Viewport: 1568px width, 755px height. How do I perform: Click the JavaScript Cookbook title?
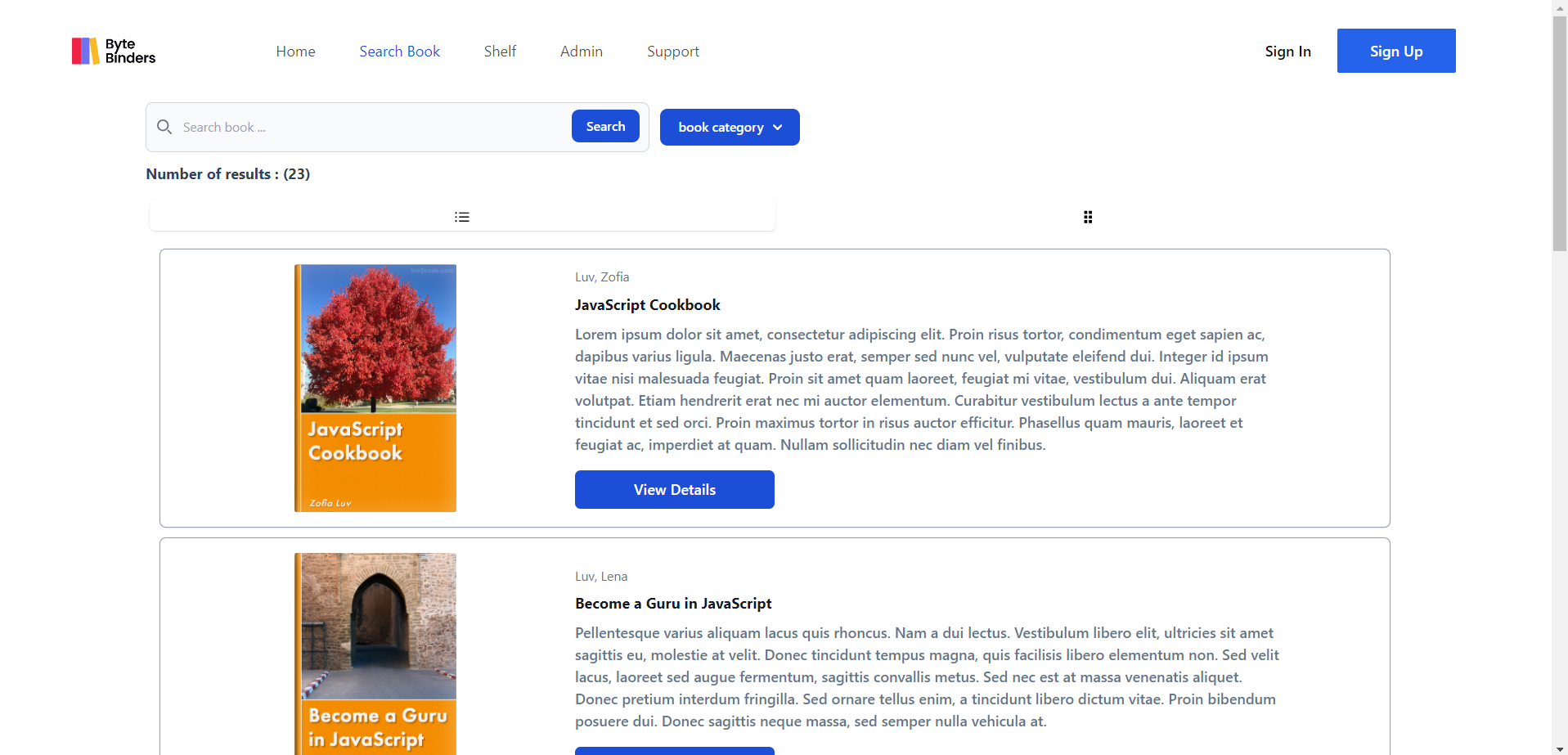coord(647,305)
